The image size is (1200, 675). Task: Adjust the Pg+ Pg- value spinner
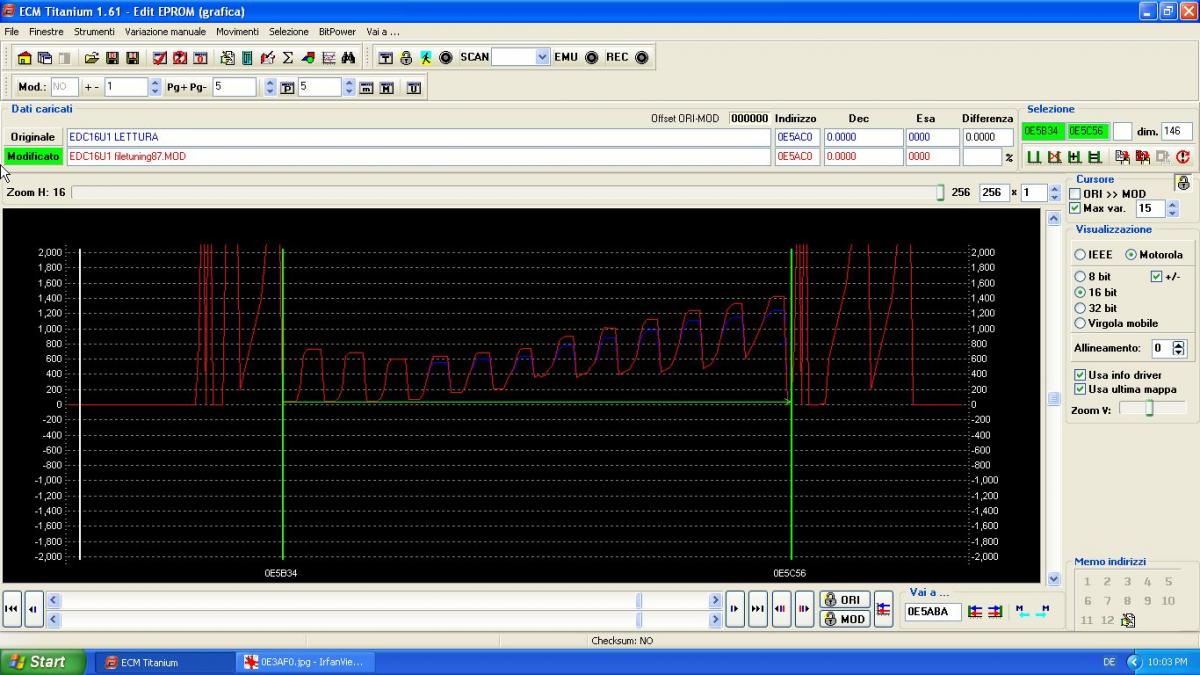270,87
